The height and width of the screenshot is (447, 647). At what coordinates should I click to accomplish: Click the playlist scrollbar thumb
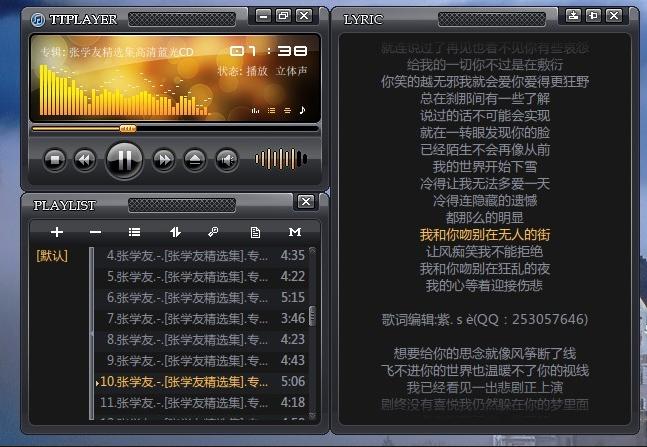point(312,316)
